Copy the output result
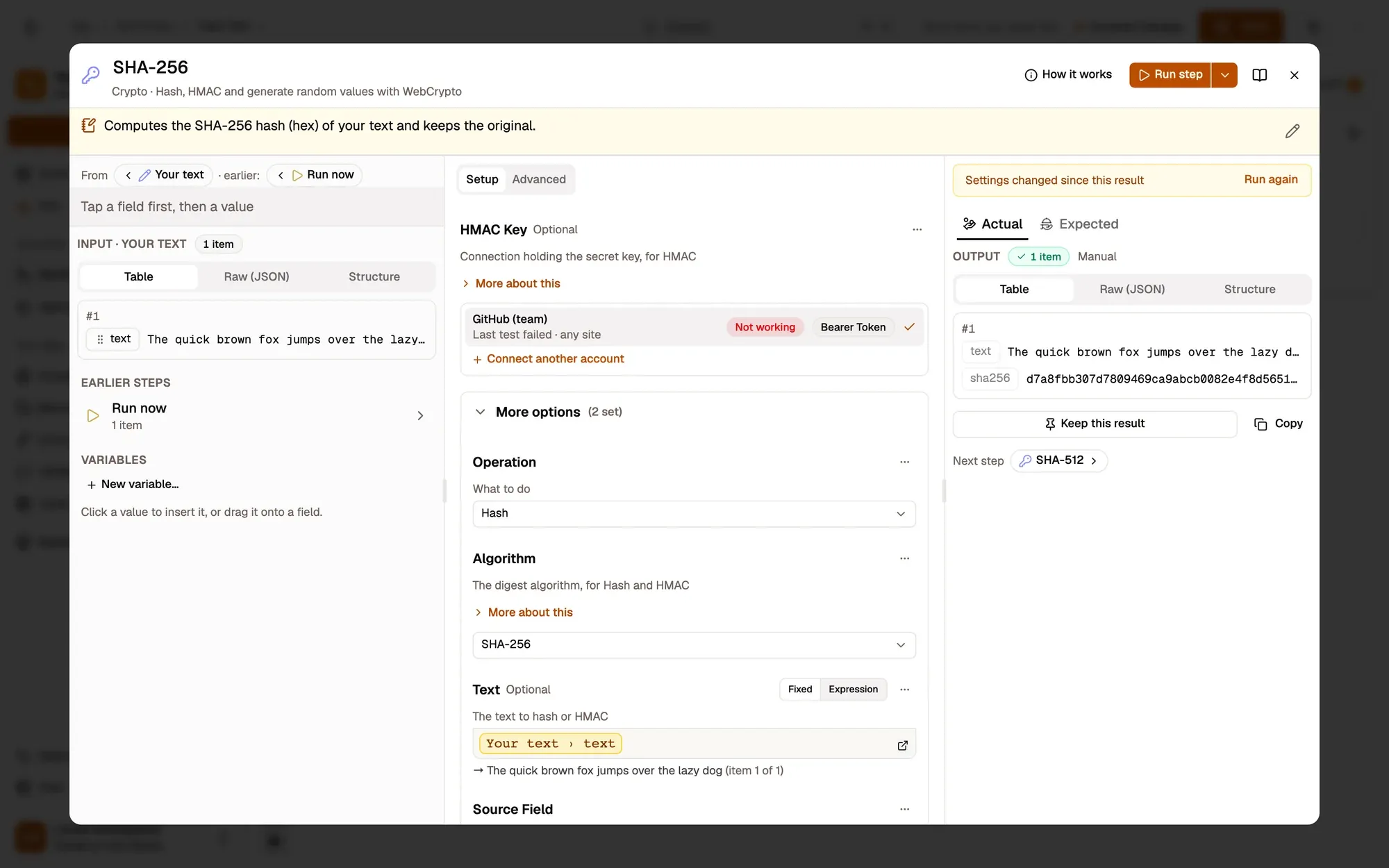1389x868 pixels. pyautogui.click(x=1278, y=424)
